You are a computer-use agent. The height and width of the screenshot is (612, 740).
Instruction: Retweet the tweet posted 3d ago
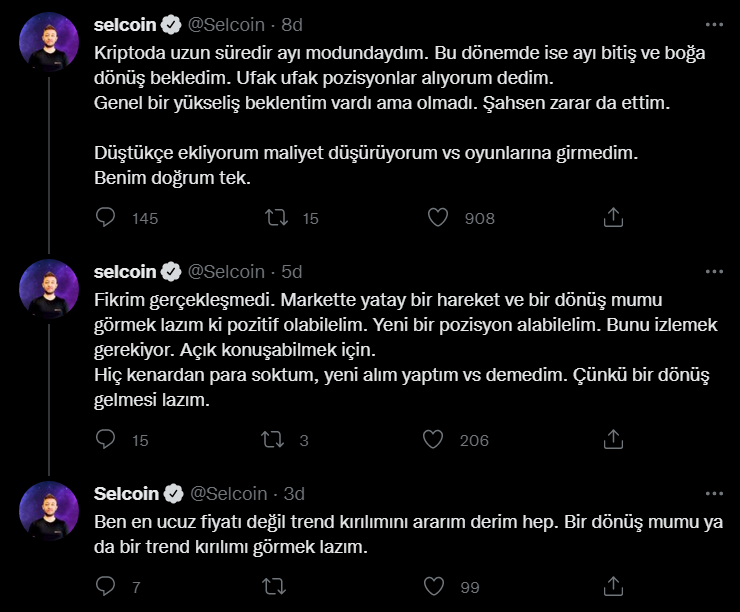272,586
